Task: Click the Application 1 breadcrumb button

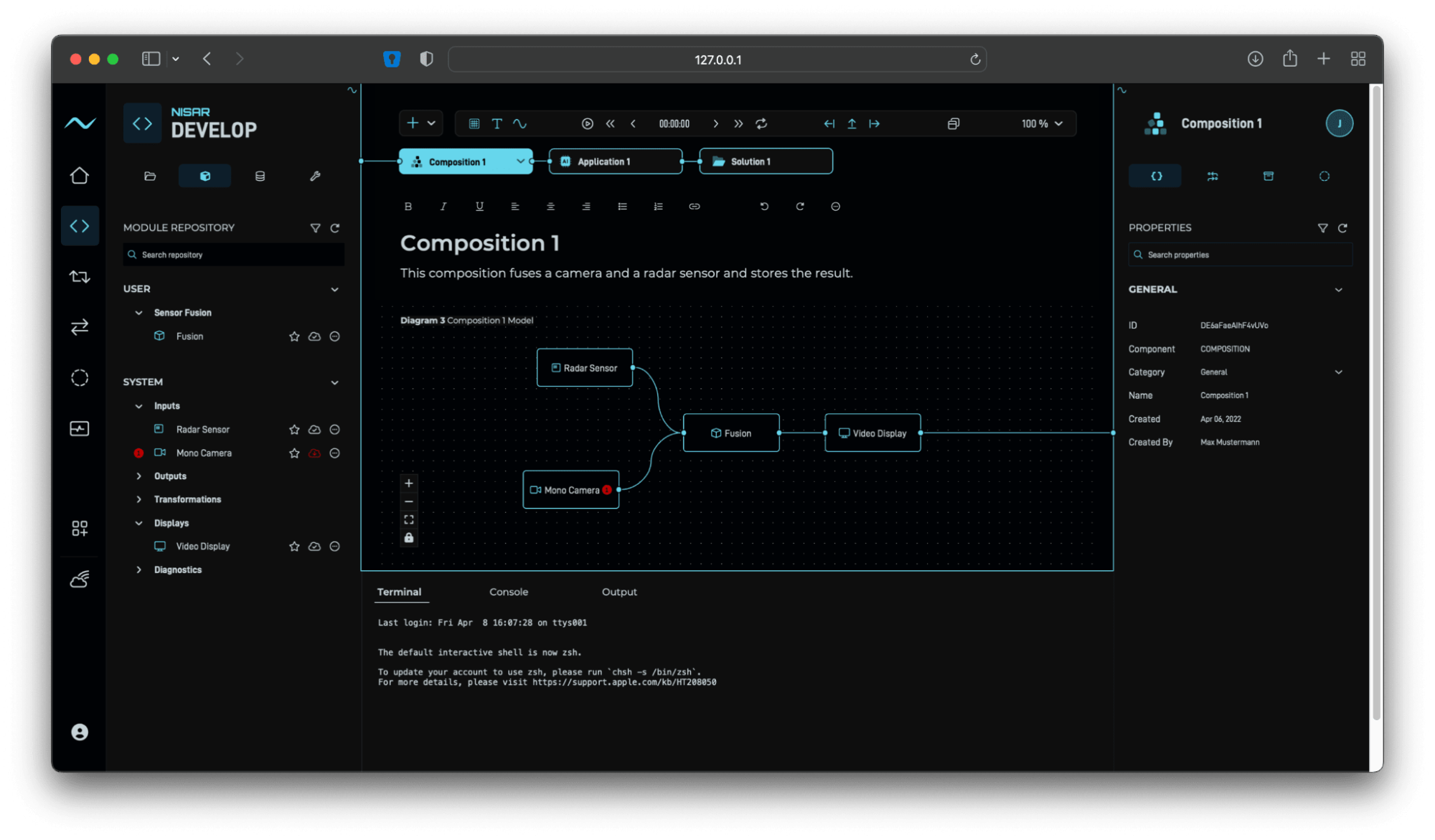Action: [x=615, y=161]
